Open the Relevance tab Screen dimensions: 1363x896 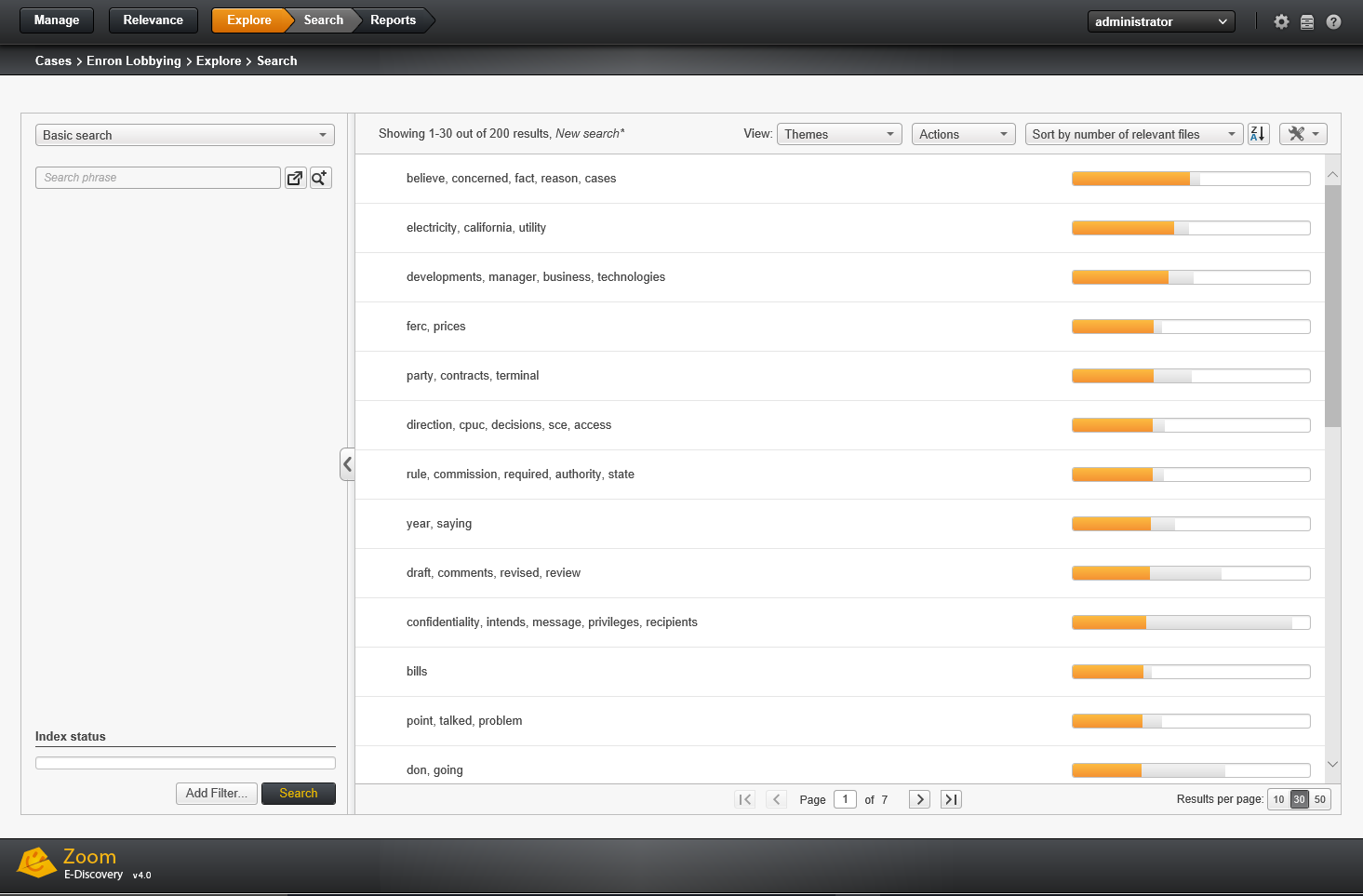tap(153, 20)
